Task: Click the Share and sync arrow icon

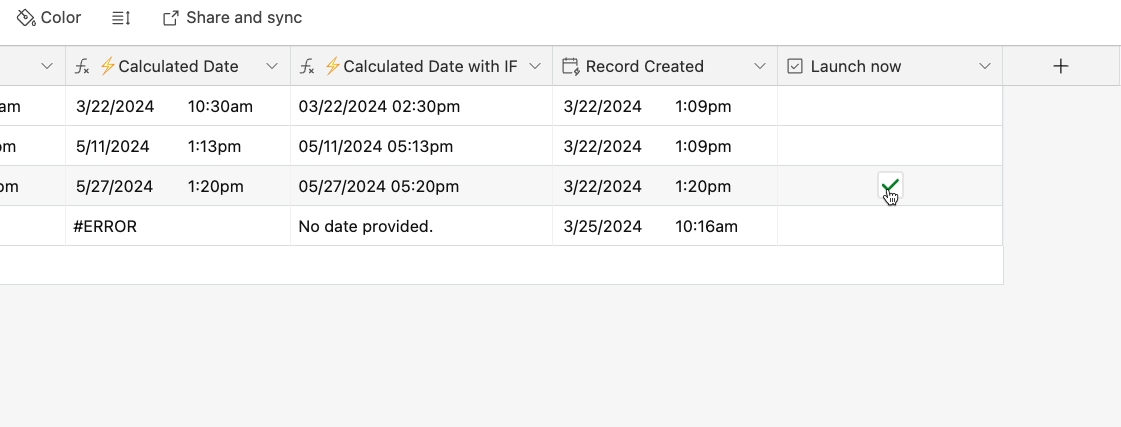Action: pos(170,18)
